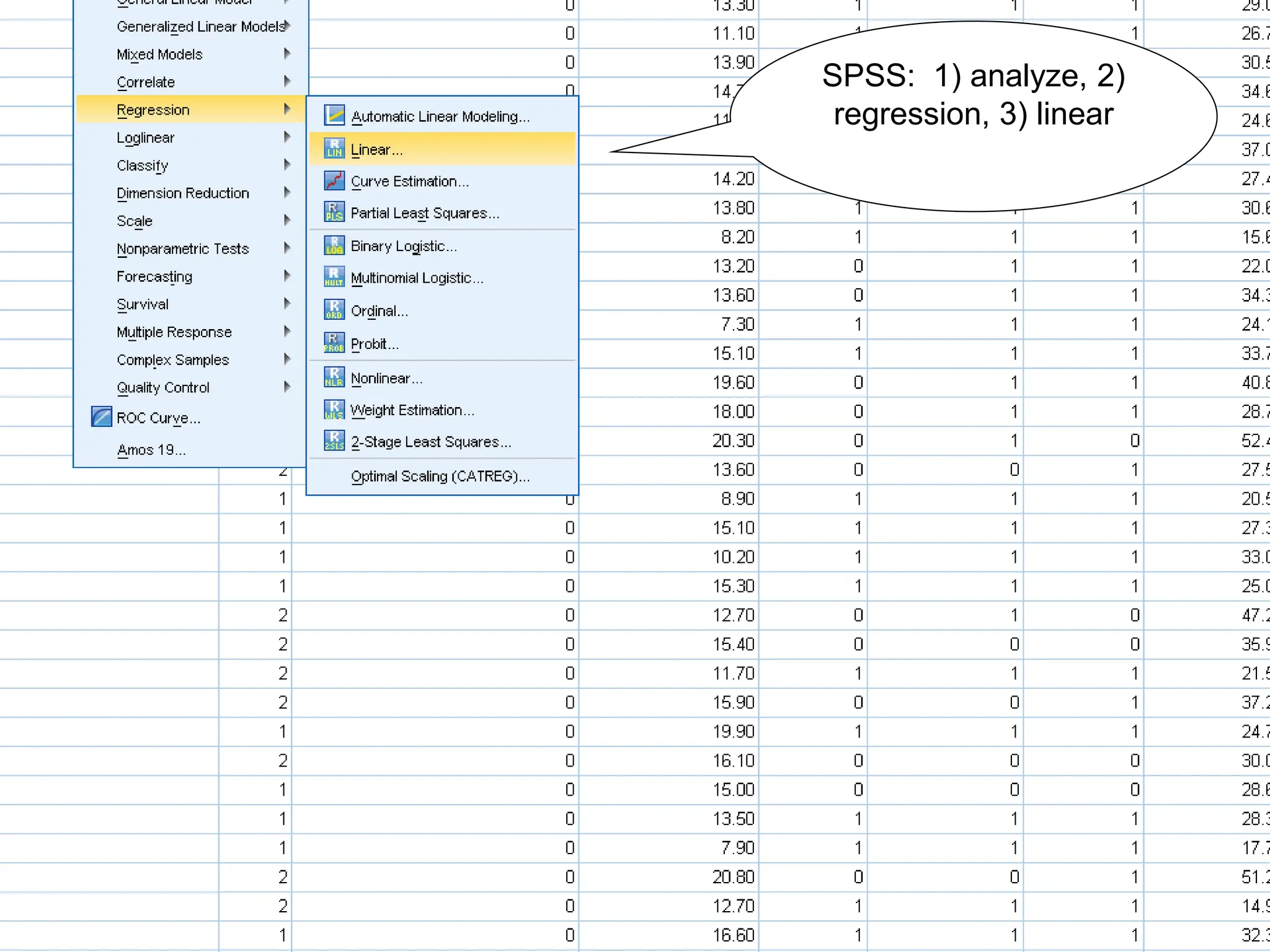Open the Nonparametric Tests menu entry
Image resolution: width=1270 pixels, height=952 pixels.
191,249
